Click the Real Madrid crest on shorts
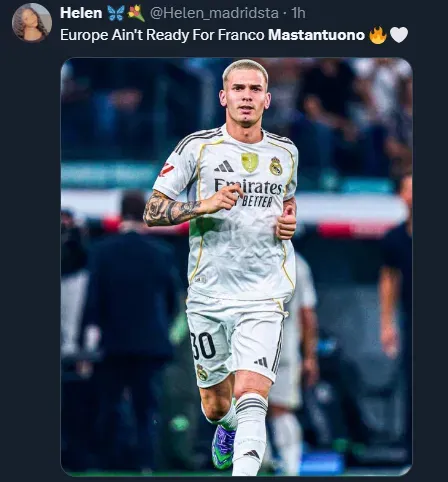This screenshot has height=482, width=448. [202, 372]
